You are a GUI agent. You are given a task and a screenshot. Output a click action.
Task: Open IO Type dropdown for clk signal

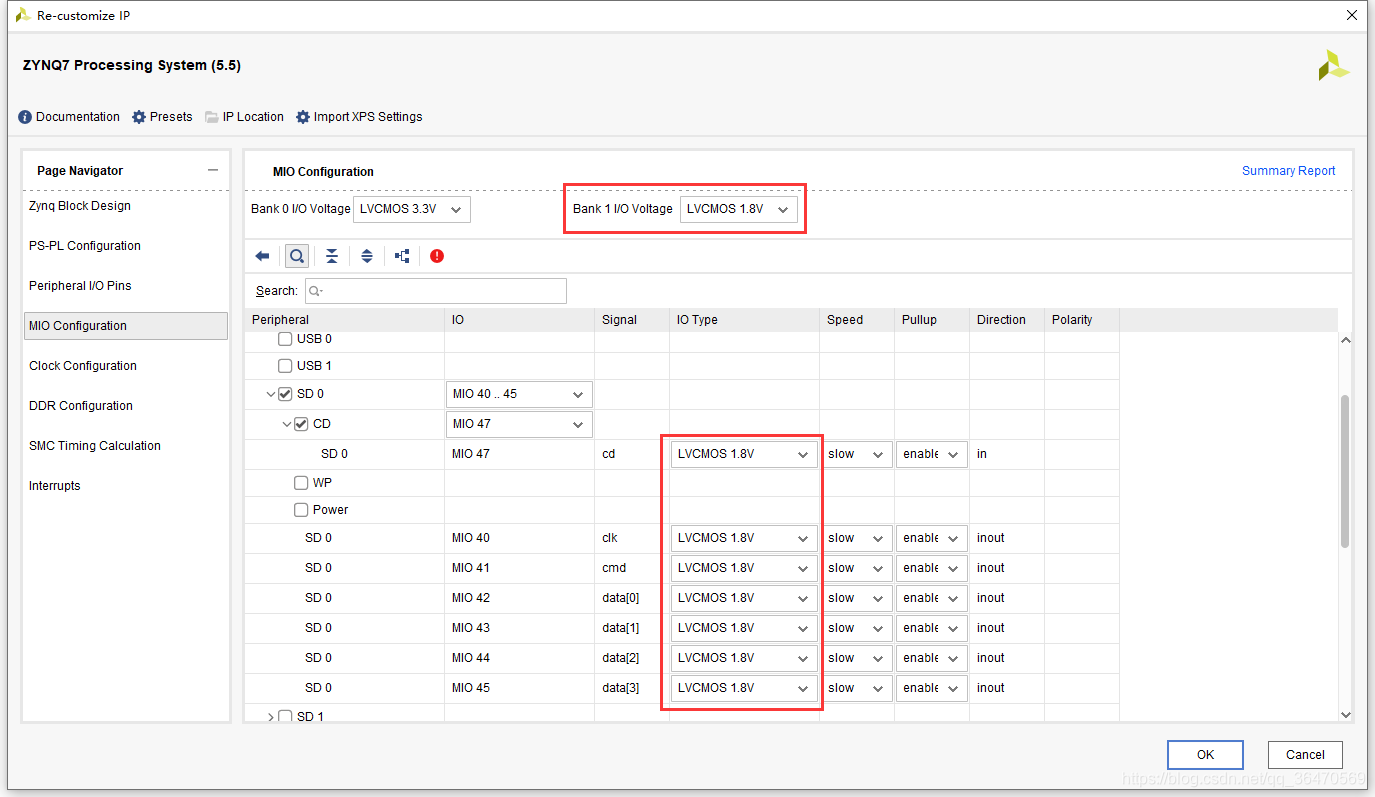click(x=744, y=538)
